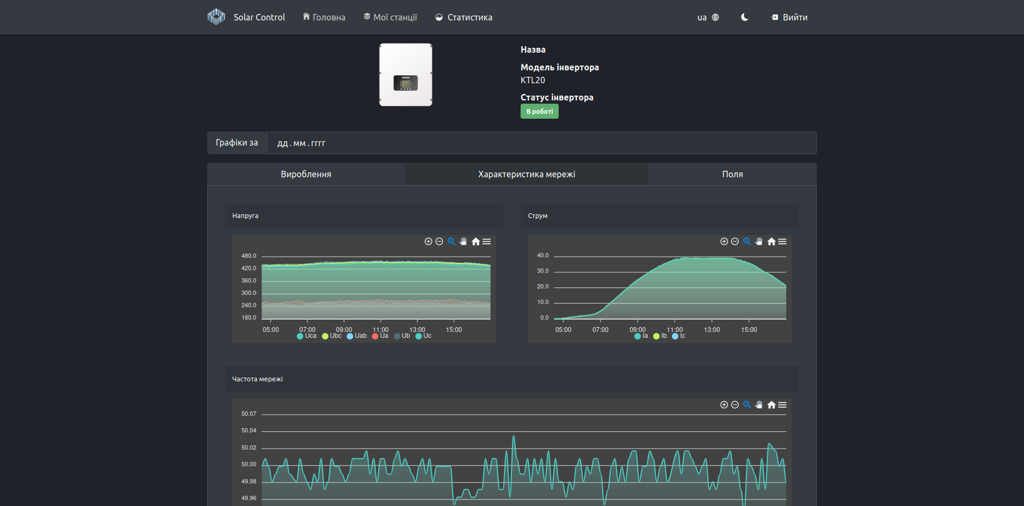Click the Solar Control logo icon

click(216, 17)
